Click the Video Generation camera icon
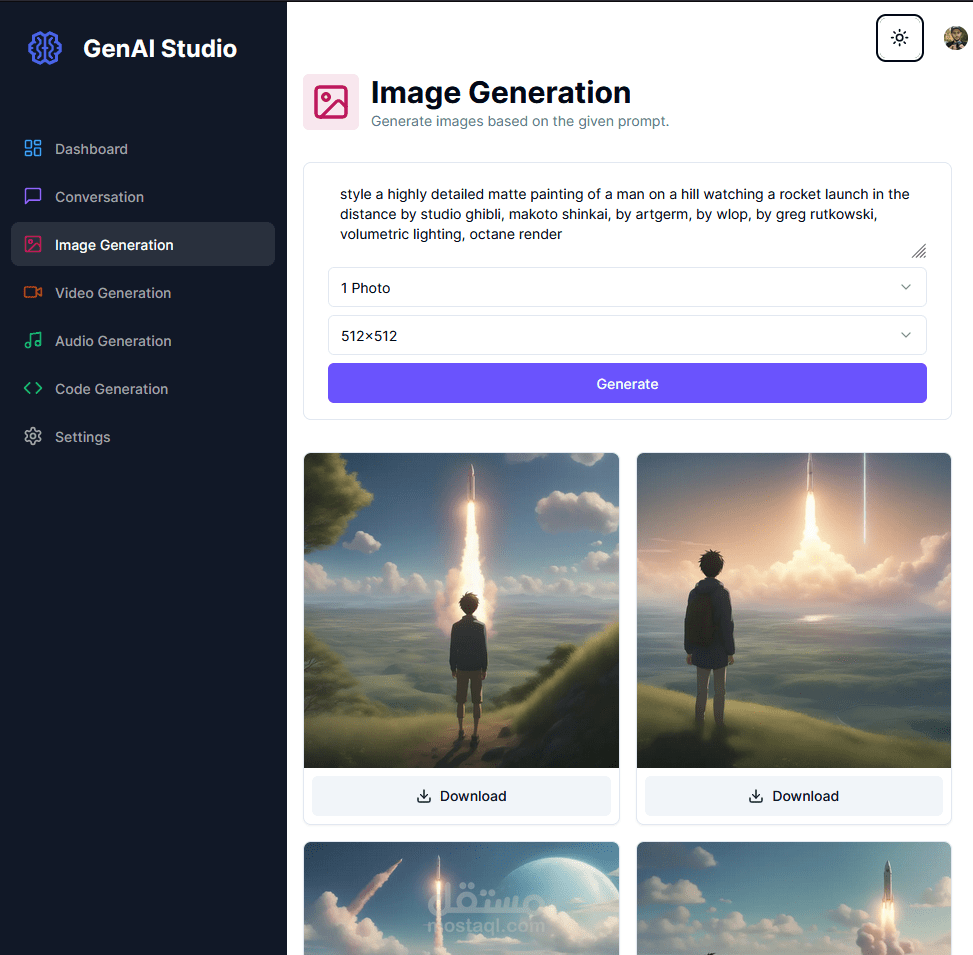Screen dimensions: 973x955 click(33, 292)
